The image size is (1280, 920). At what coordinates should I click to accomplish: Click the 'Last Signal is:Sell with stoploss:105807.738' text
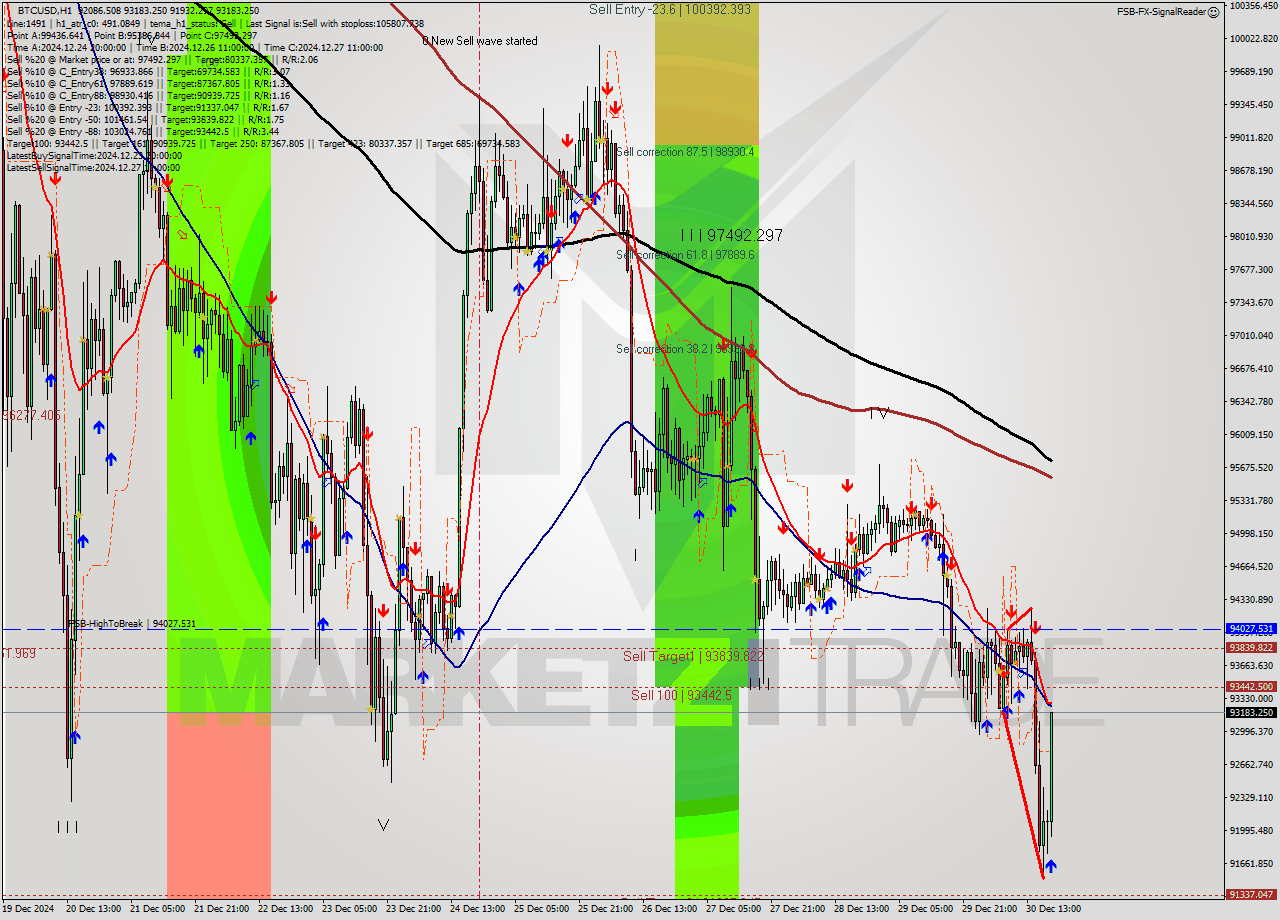(x=333, y=23)
